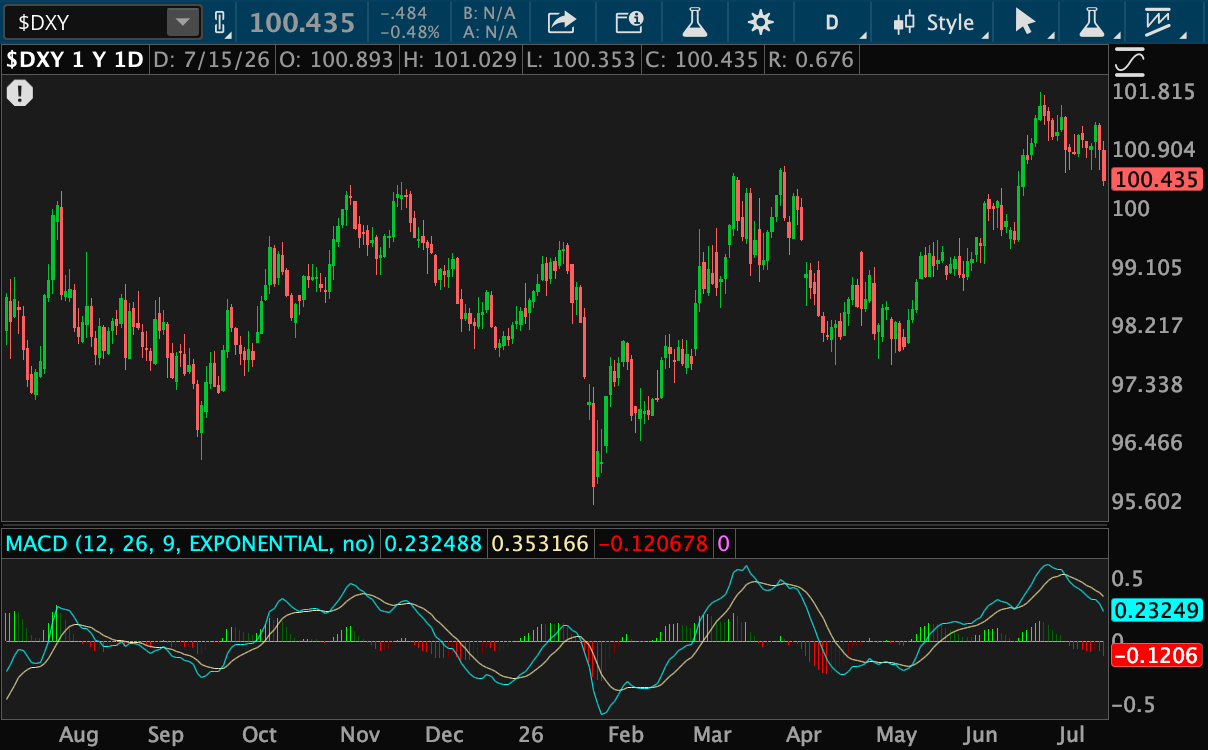The height and width of the screenshot is (750, 1208).
Task: Open the pointer drawing tools menu
Action: [1029, 22]
